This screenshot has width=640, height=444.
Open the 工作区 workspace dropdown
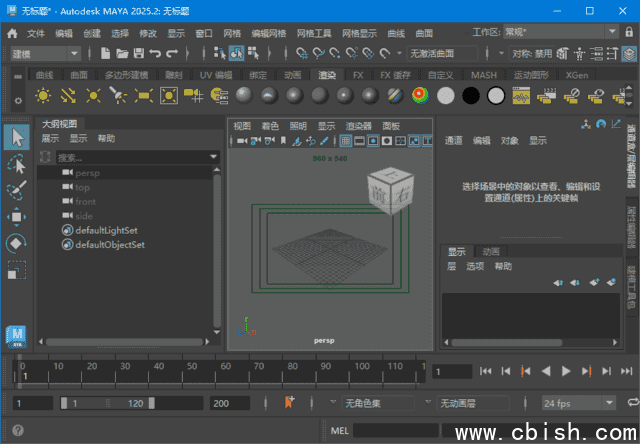[561, 32]
